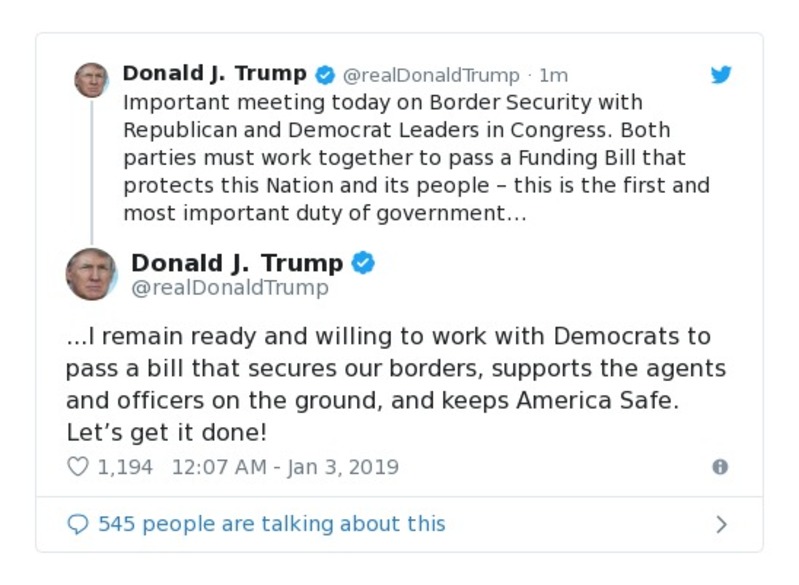Click the upper tweet's Donald J. Trump name
Viewport: 799px width, 585px height.
[214, 74]
